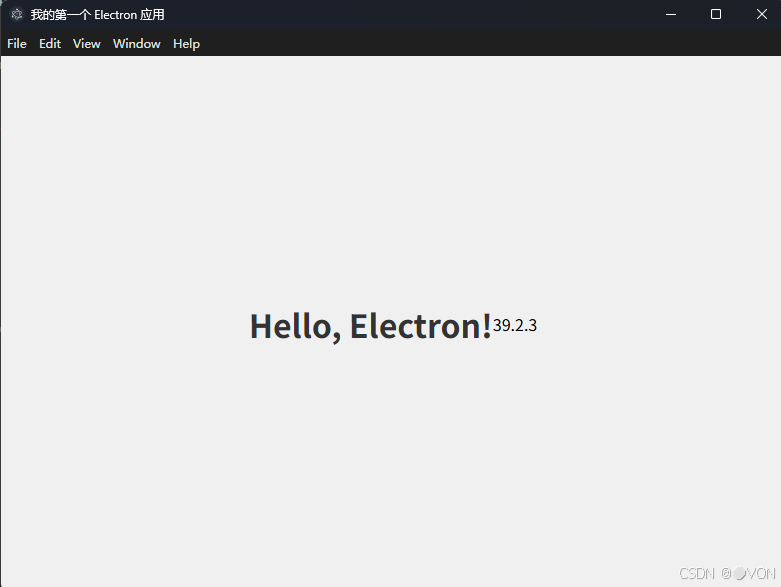Viewport: 781px width, 587px height.
Task: Click the Electron app icon in title bar
Action: 17,14
